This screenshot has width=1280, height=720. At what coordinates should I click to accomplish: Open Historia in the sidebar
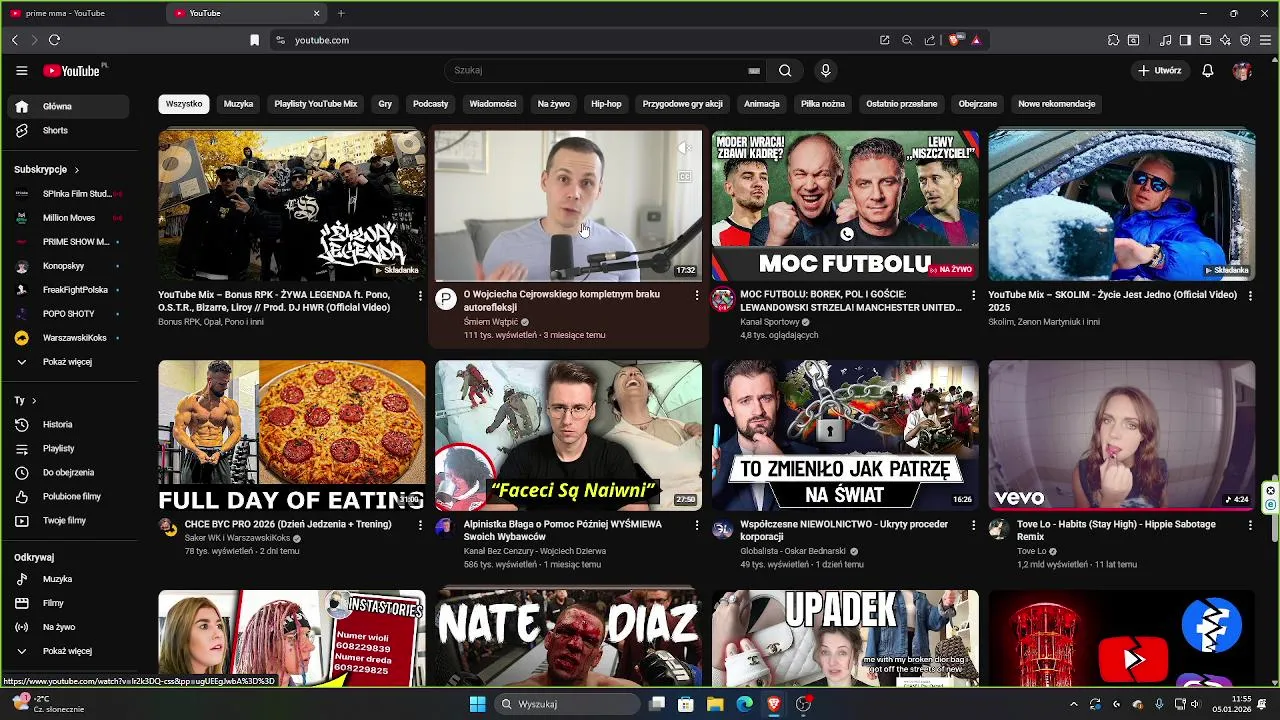click(68, 424)
